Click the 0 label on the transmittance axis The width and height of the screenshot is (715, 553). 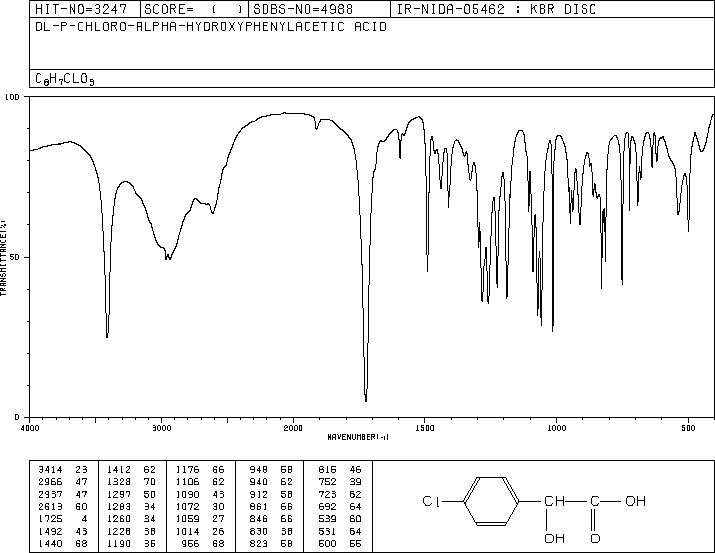17,417
